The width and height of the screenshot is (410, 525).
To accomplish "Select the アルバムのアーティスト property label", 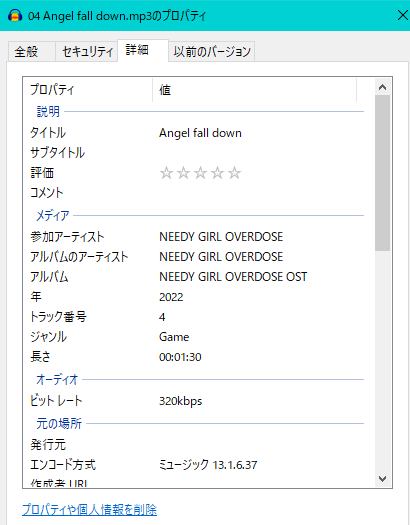I will tap(79, 257).
